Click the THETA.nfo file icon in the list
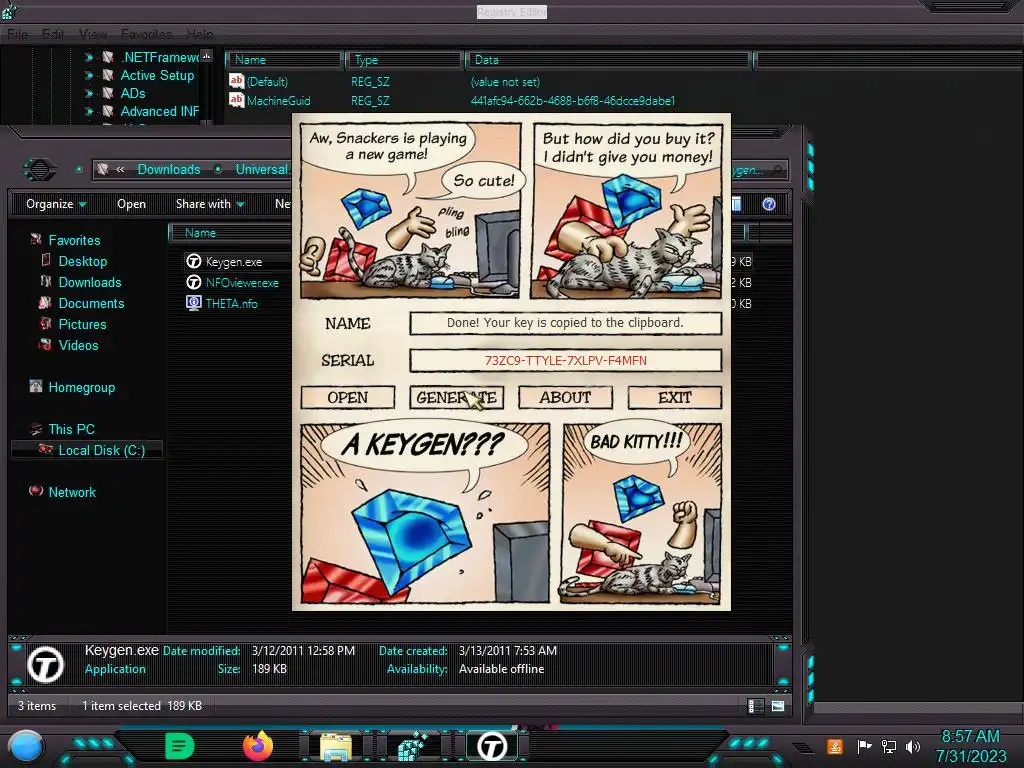The height and width of the screenshot is (768, 1024). click(x=193, y=303)
